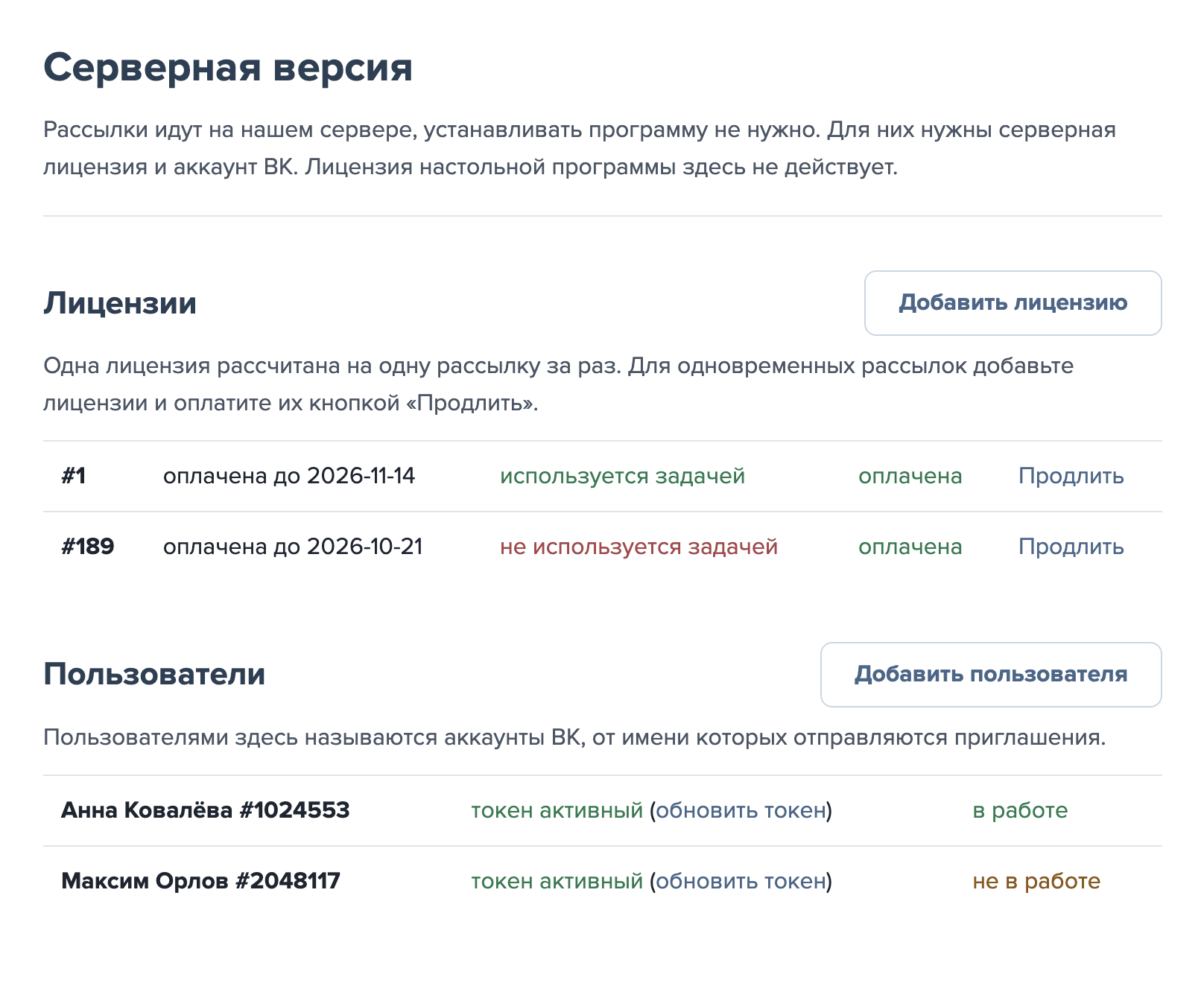Click the 'Пользователи' section heading
This screenshot has width=1204, height=986.
(x=154, y=675)
